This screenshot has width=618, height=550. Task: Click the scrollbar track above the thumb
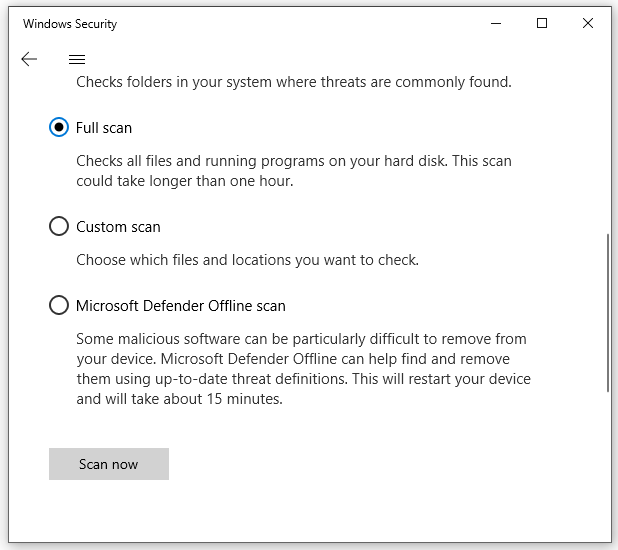coord(607,150)
